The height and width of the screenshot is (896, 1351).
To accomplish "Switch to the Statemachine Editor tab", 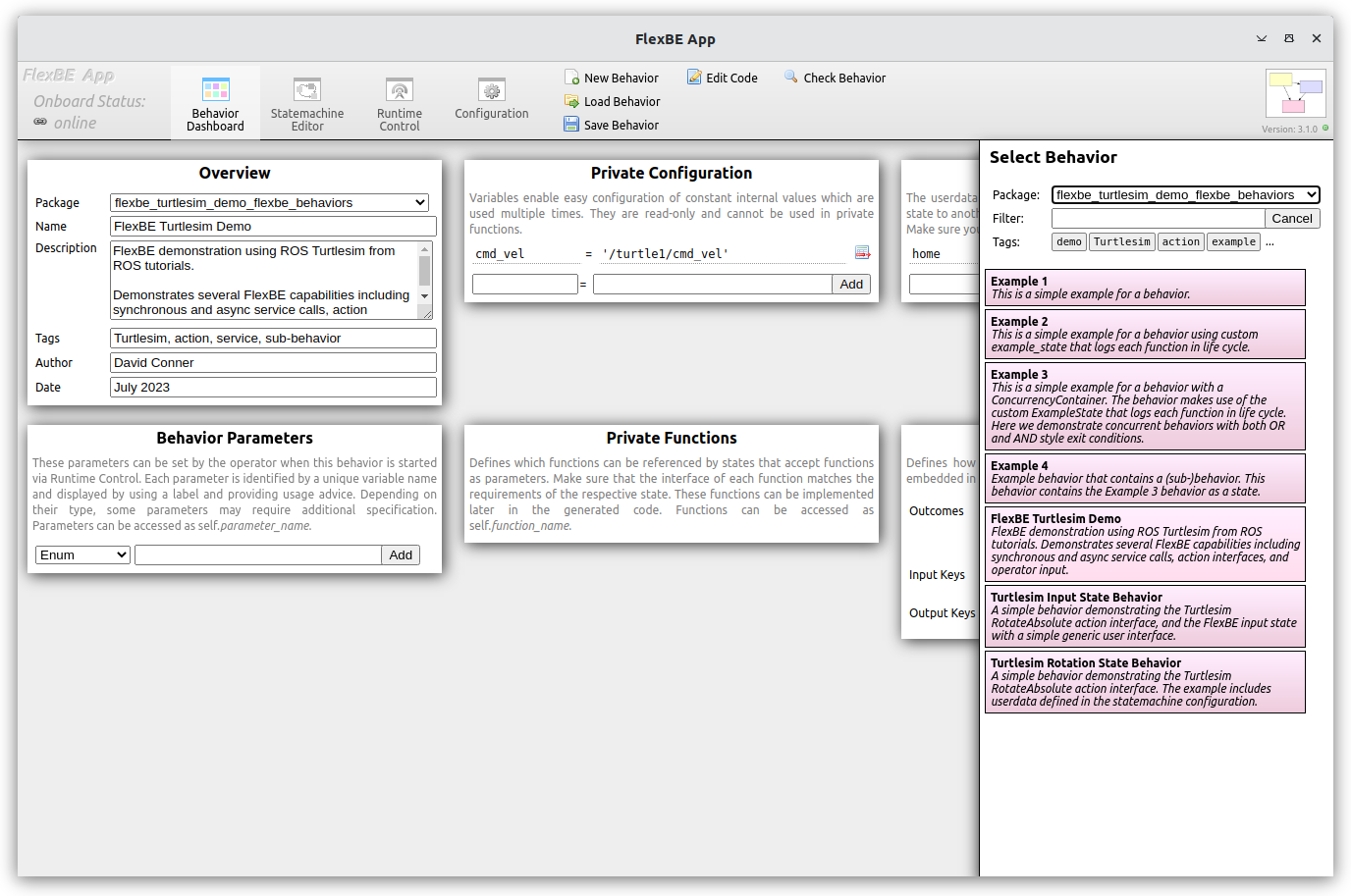I will [x=307, y=103].
